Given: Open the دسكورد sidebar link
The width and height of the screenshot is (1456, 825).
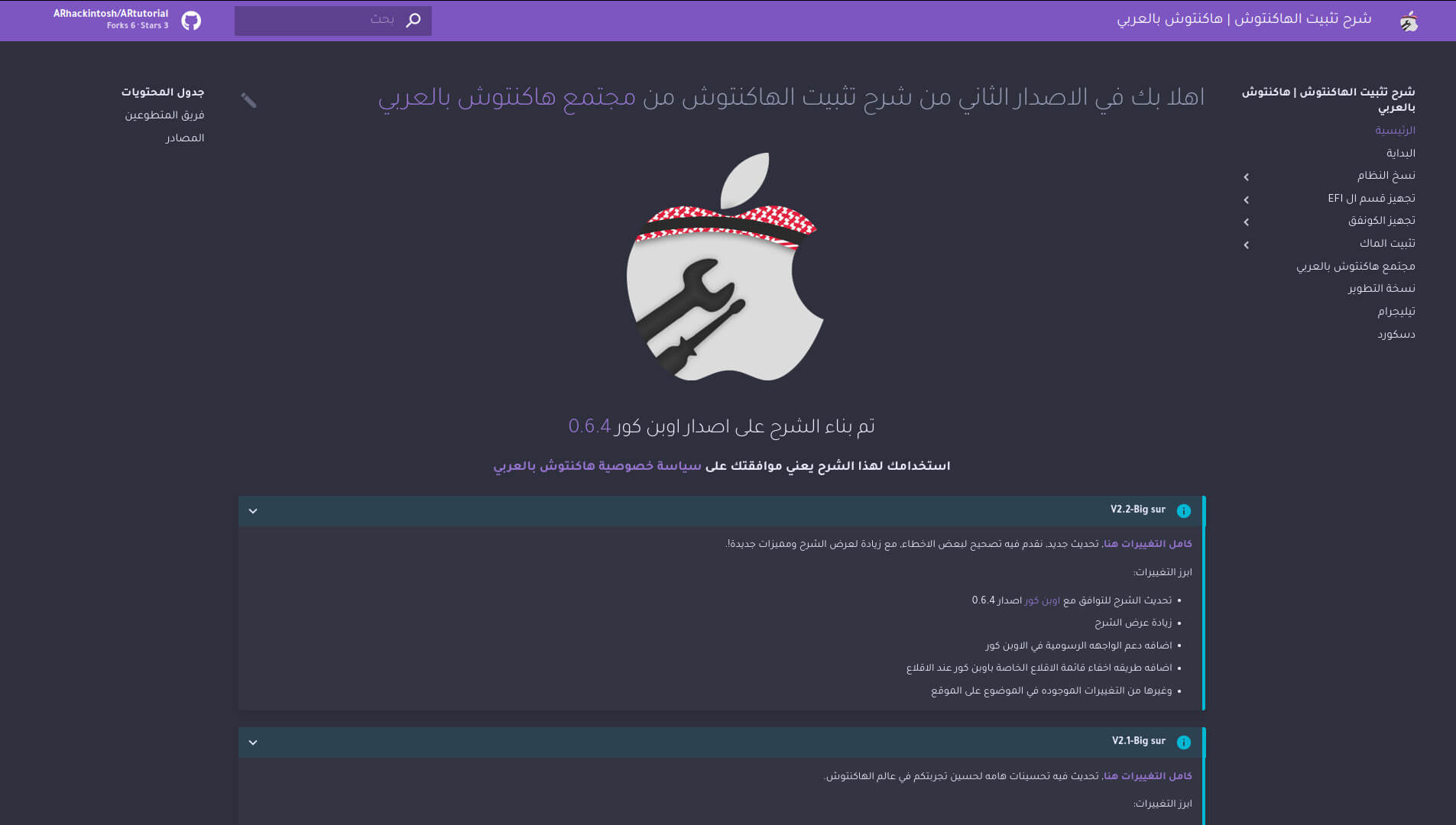Looking at the screenshot, I should click(1396, 335).
